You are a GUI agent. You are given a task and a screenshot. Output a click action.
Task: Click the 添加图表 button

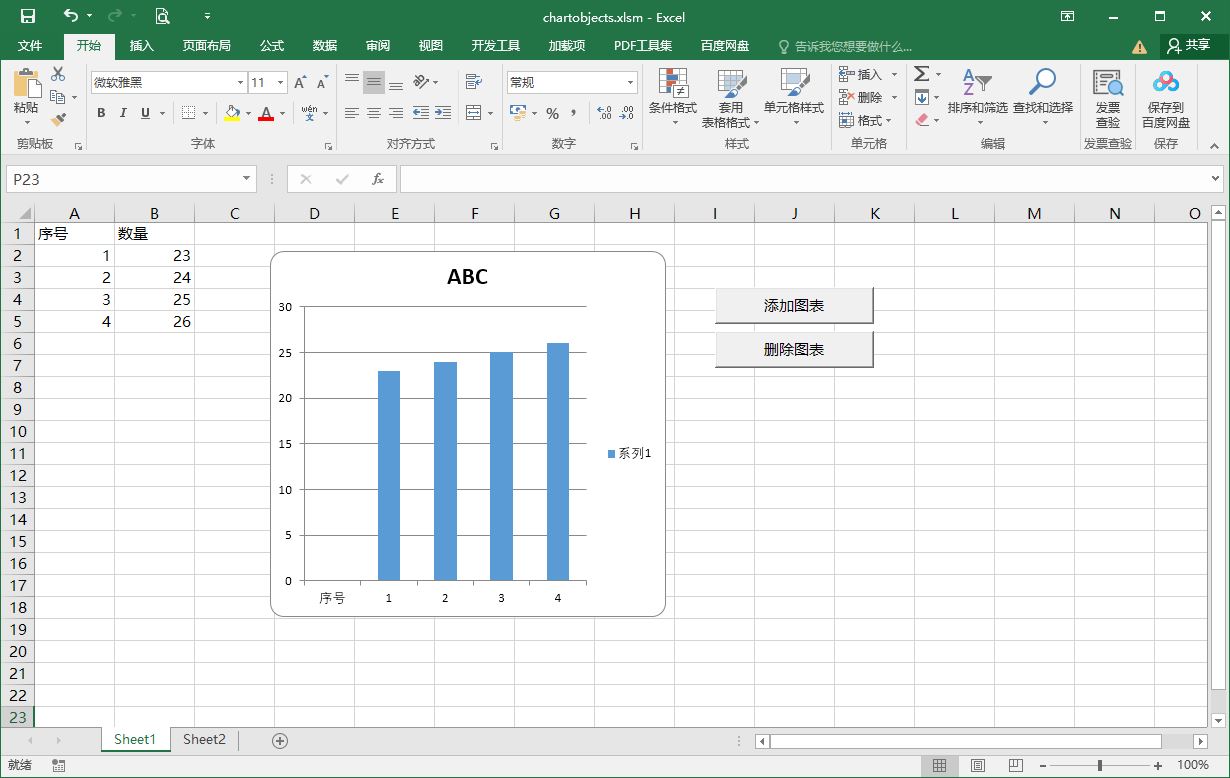[794, 306]
